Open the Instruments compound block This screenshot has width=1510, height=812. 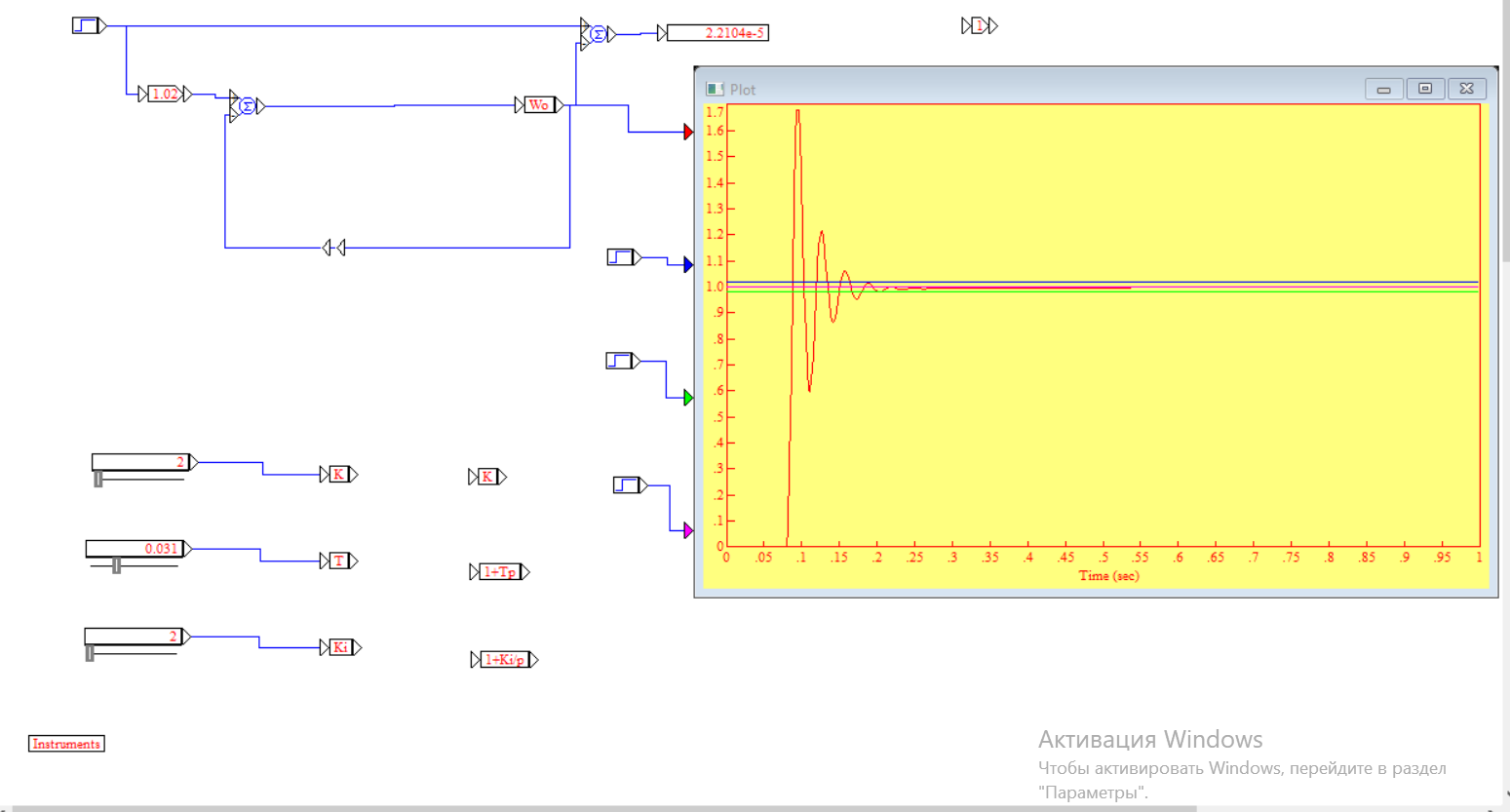(66, 744)
